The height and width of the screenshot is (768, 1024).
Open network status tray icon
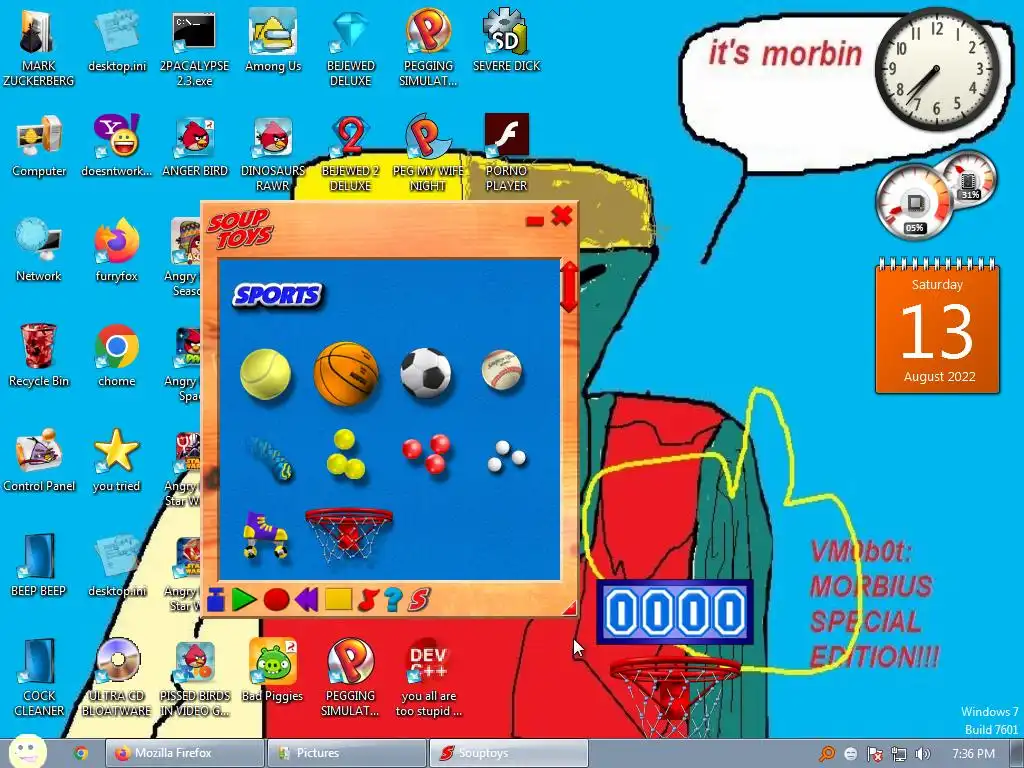click(899, 754)
